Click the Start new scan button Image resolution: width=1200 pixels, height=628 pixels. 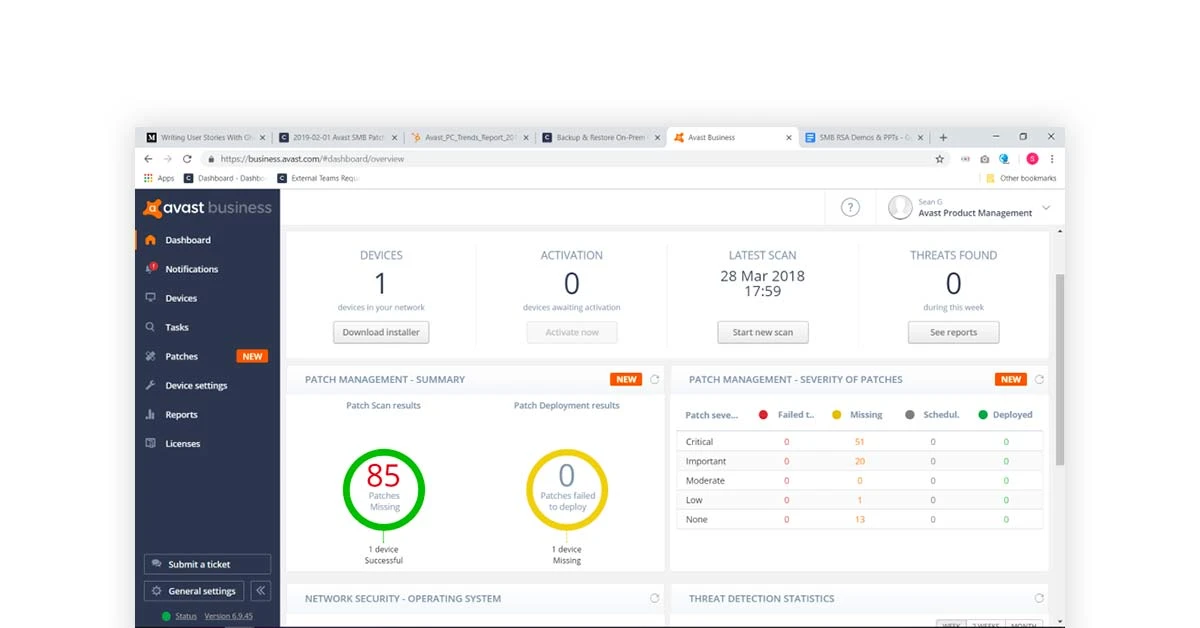(763, 332)
